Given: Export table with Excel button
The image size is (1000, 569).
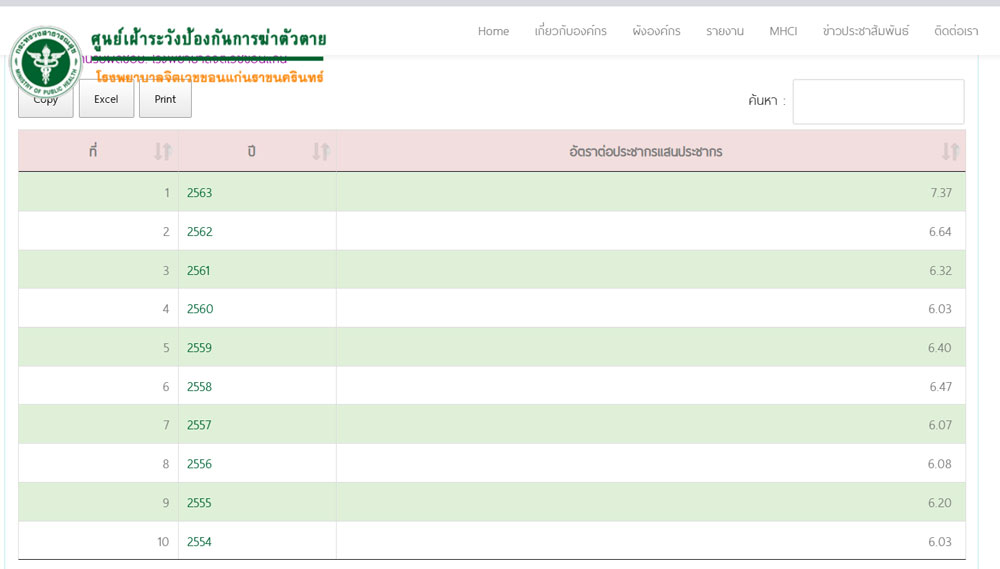Looking at the screenshot, I should click(x=106, y=100).
